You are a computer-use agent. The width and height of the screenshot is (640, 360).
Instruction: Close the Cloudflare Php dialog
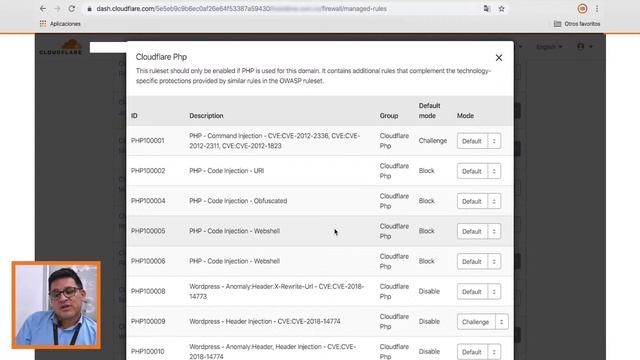coord(499,58)
